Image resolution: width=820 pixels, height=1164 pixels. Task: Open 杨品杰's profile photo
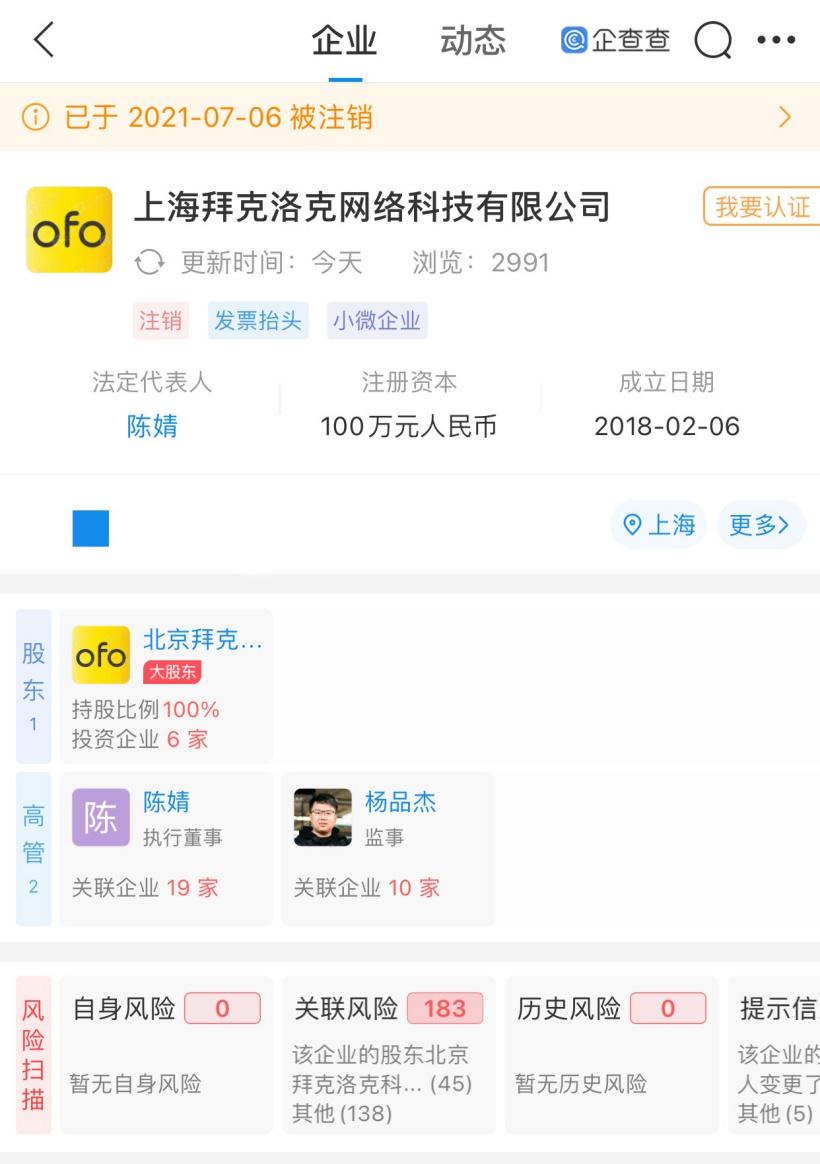[323, 817]
